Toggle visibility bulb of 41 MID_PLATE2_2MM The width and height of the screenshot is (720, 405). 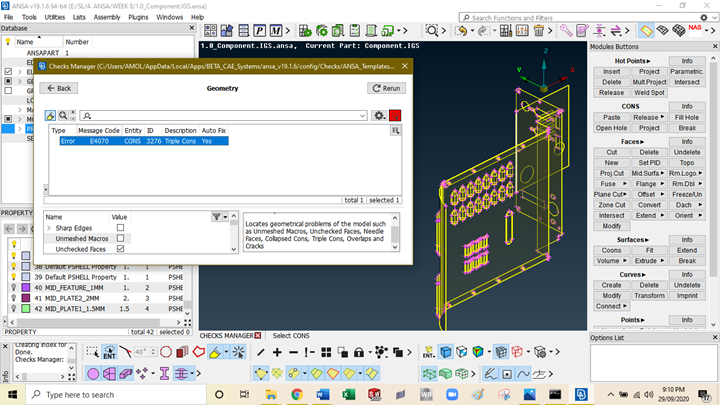pos(14,298)
